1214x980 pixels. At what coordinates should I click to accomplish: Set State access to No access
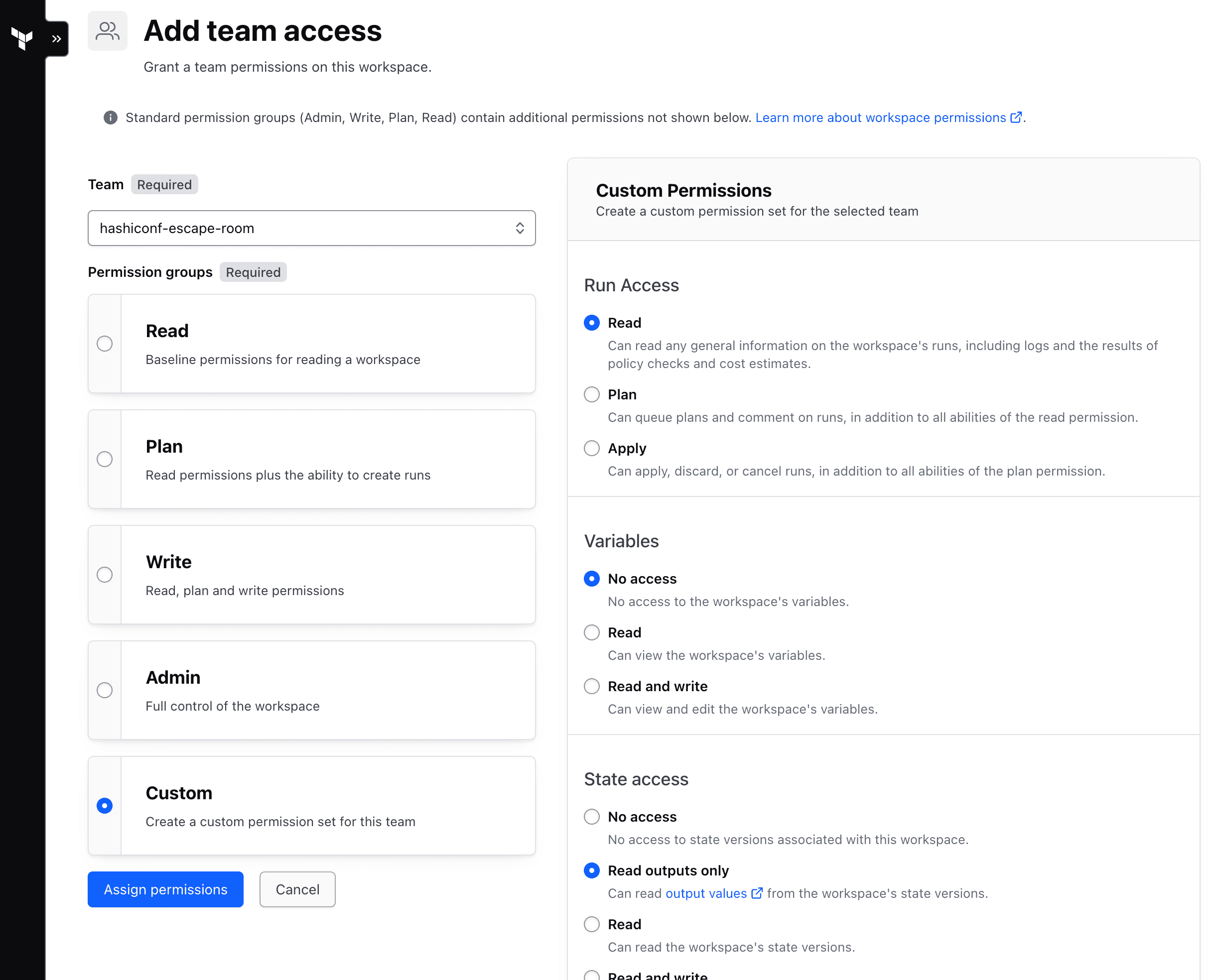591,816
